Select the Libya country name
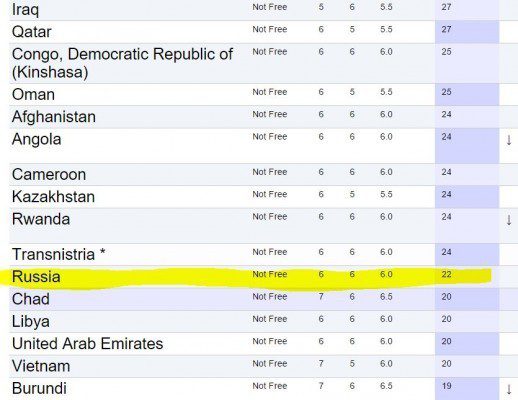This screenshot has width=518, height=400. click(31, 322)
